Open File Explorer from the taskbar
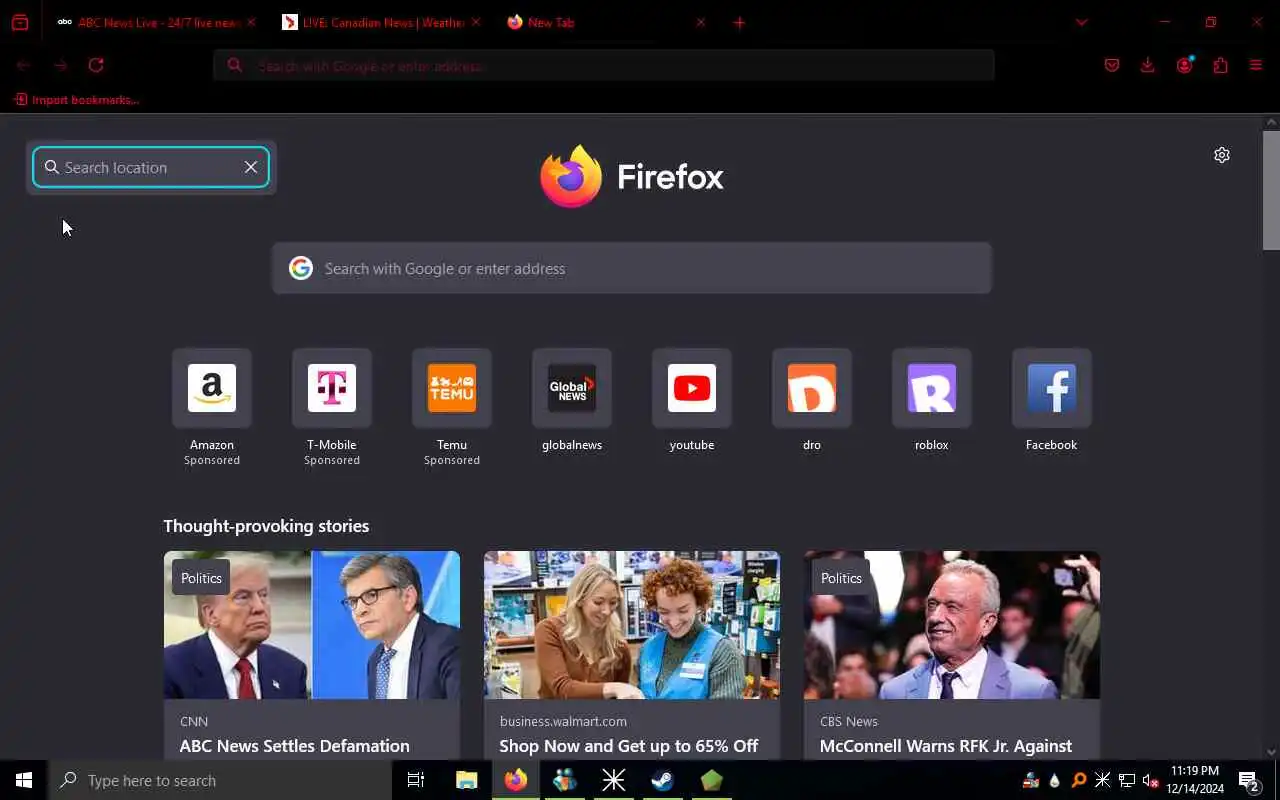 click(467, 780)
